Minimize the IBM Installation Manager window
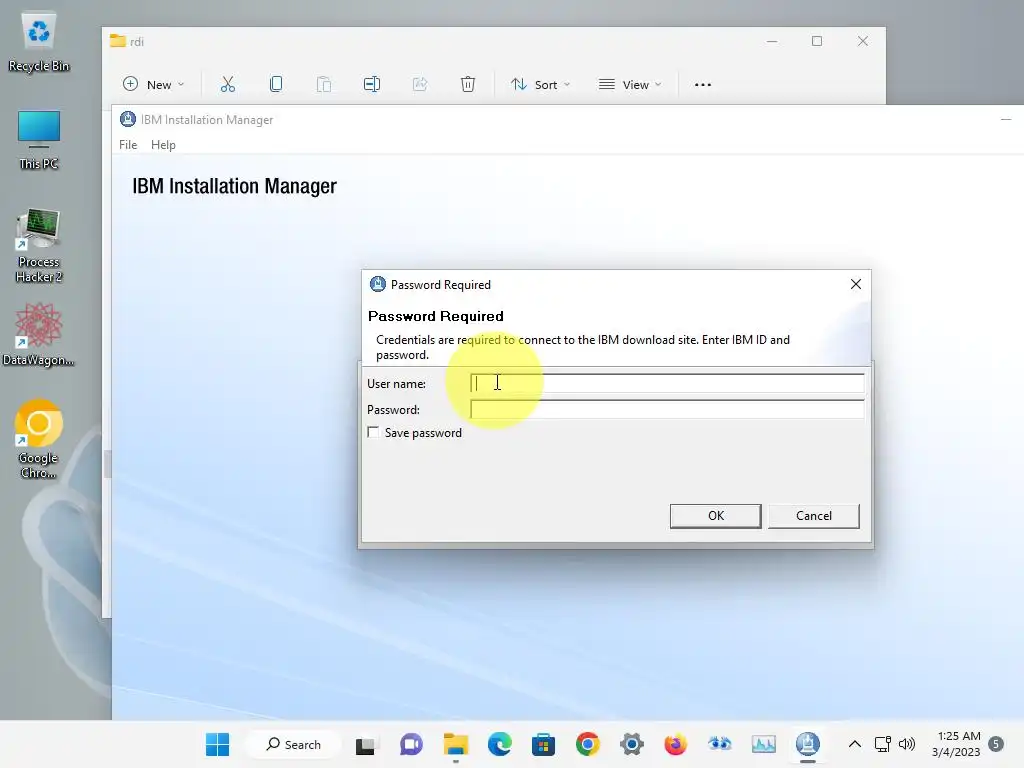This screenshot has width=1024, height=768. (x=1006, y=120)
